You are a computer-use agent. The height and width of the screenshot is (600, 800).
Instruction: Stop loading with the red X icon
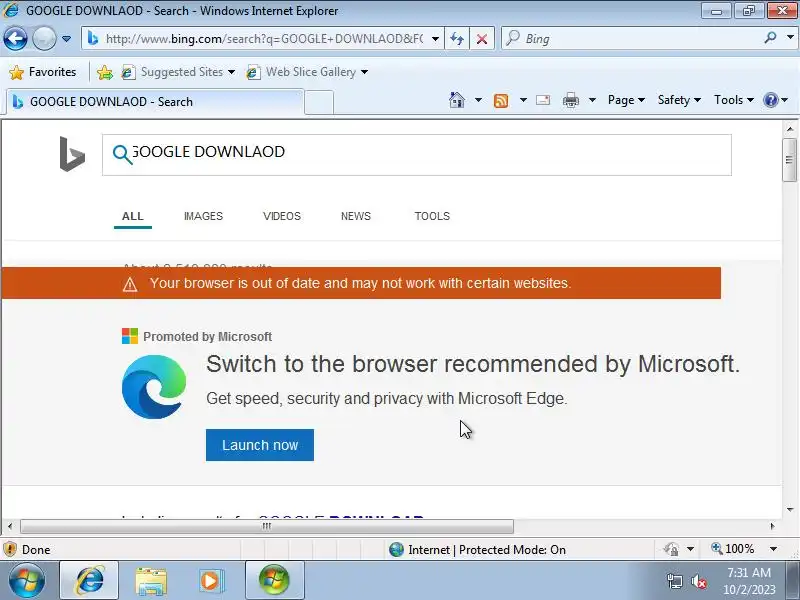(x=482, y=39)
